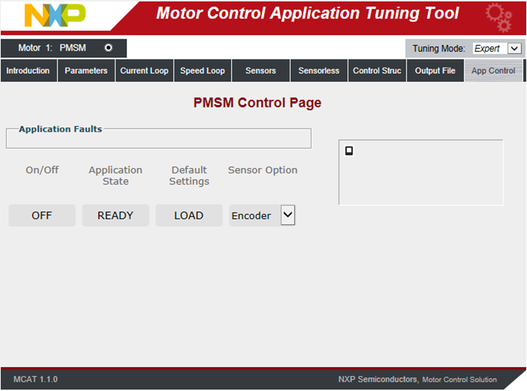The width and height of the screenshot is (527, 391).
Task: Click the small image placeholder icon
Action: coord(349,151)
